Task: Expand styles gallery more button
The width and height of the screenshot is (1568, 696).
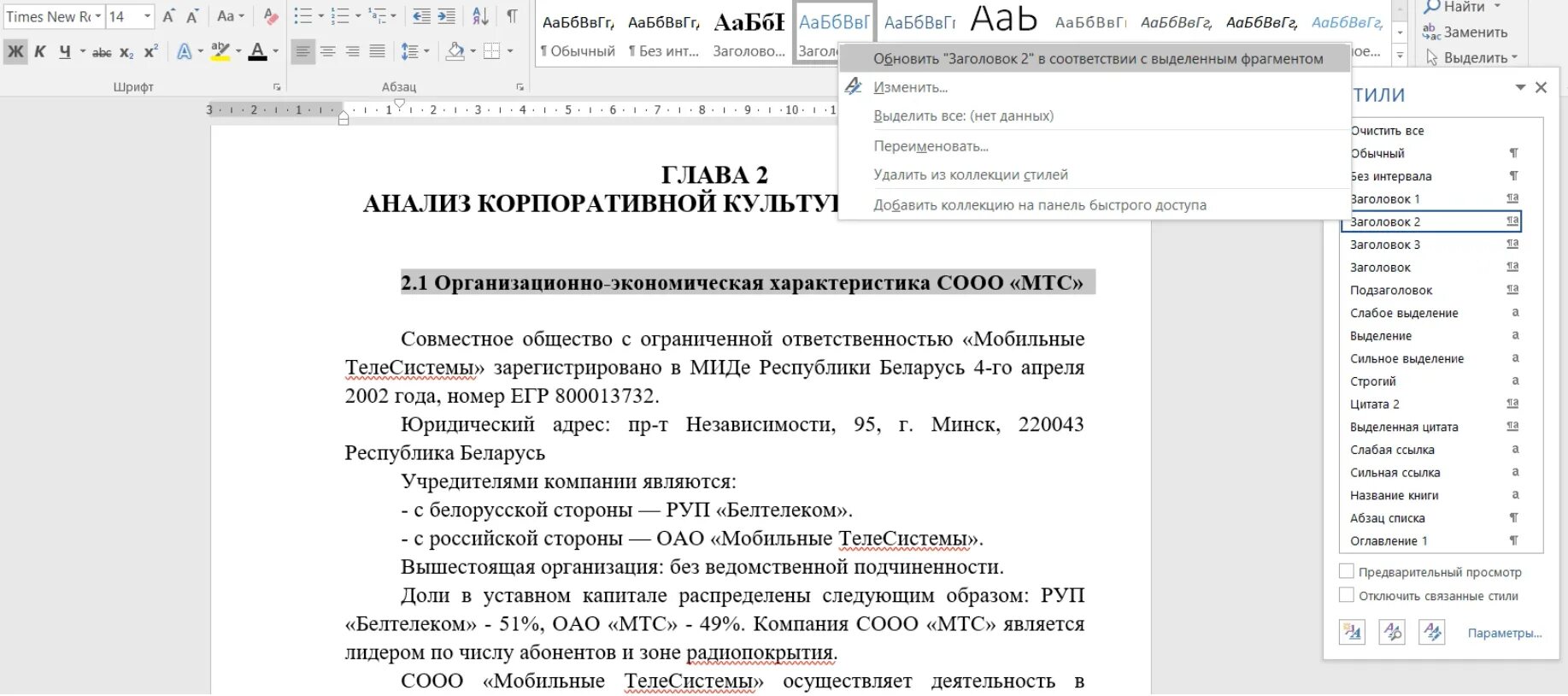Action: [x=1400, y=56]
